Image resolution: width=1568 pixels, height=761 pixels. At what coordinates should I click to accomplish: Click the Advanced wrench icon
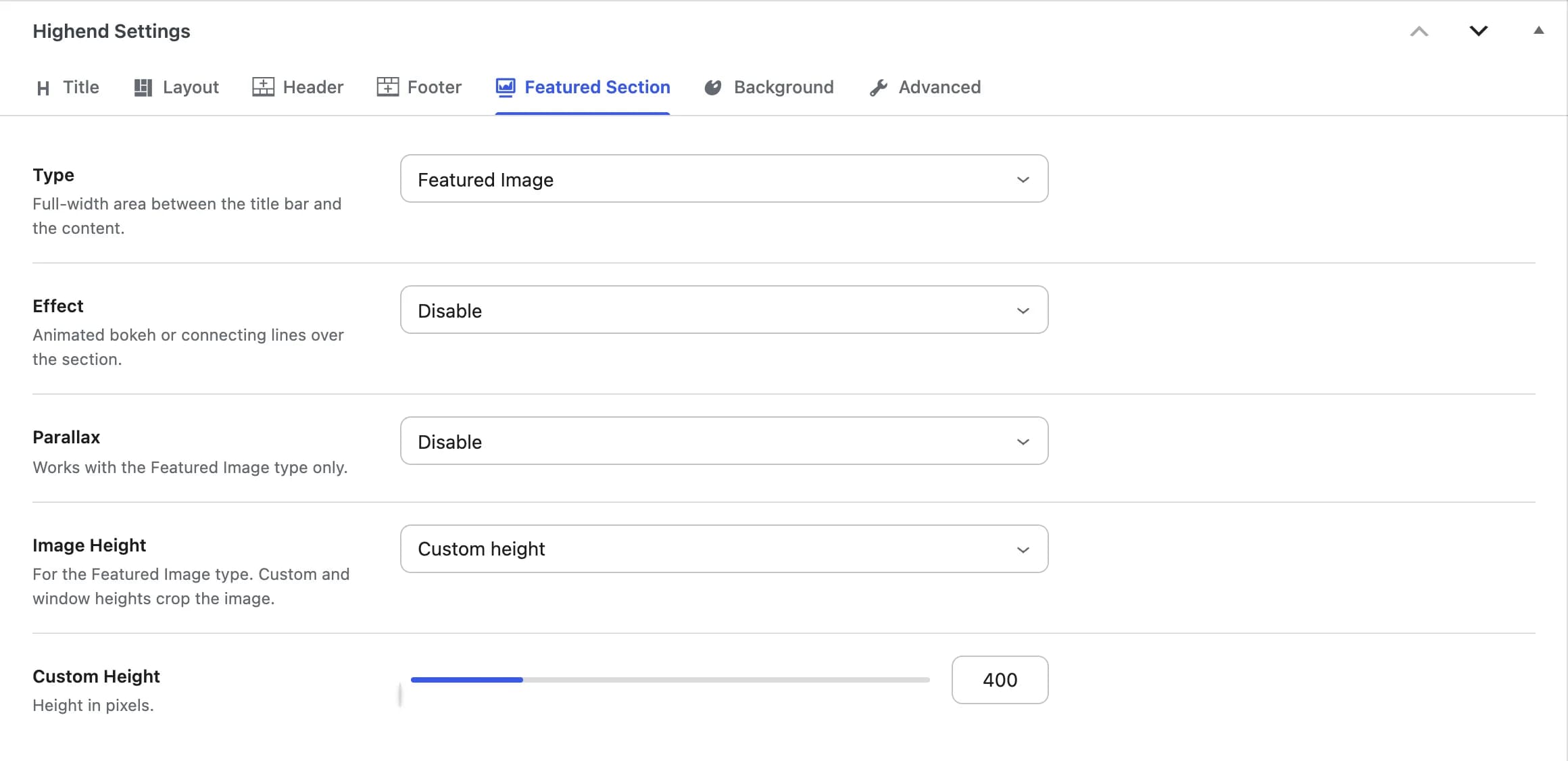coord(878,88)
